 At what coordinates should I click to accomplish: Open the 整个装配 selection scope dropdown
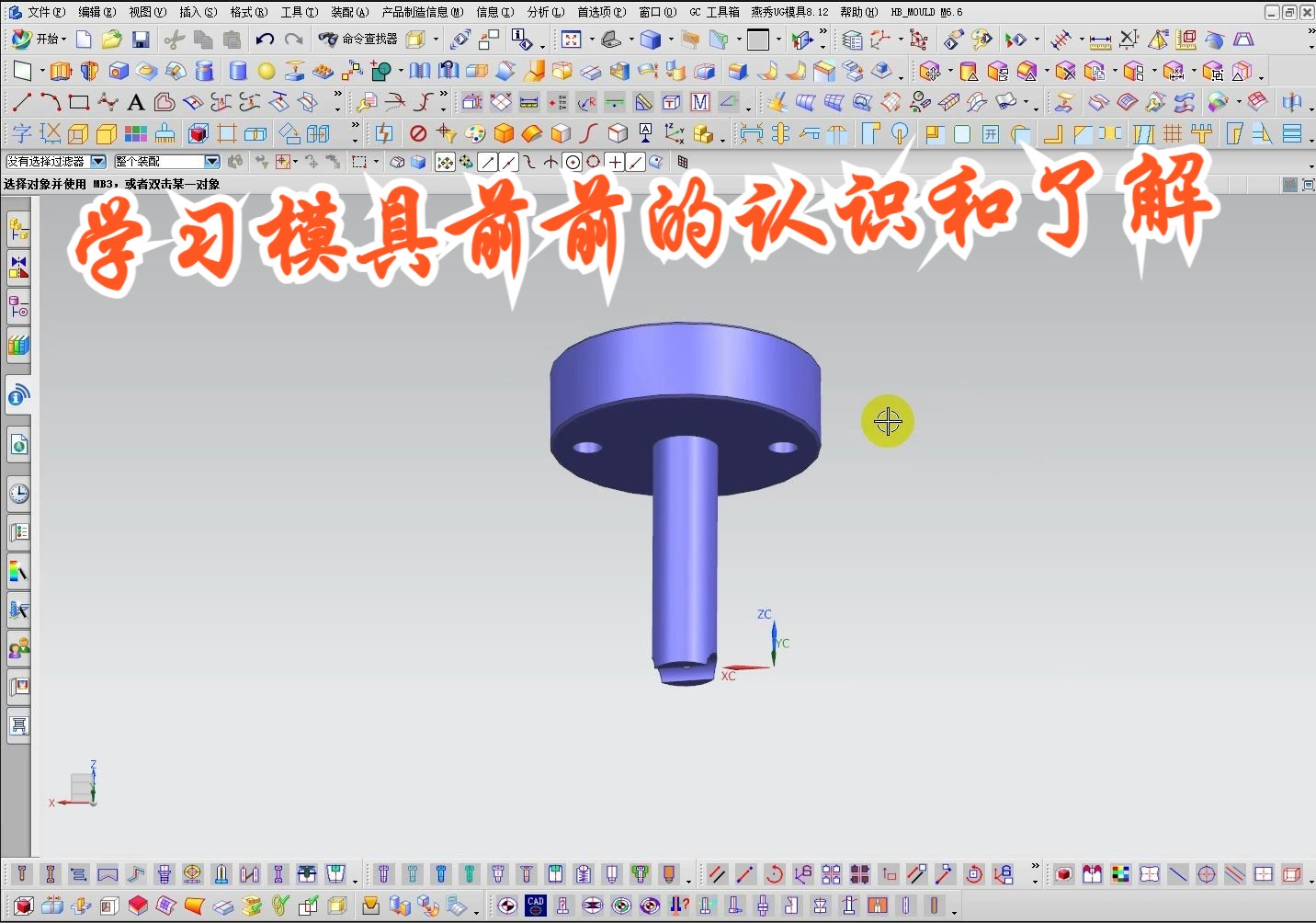pyautogui.click(x=166, y=162)
